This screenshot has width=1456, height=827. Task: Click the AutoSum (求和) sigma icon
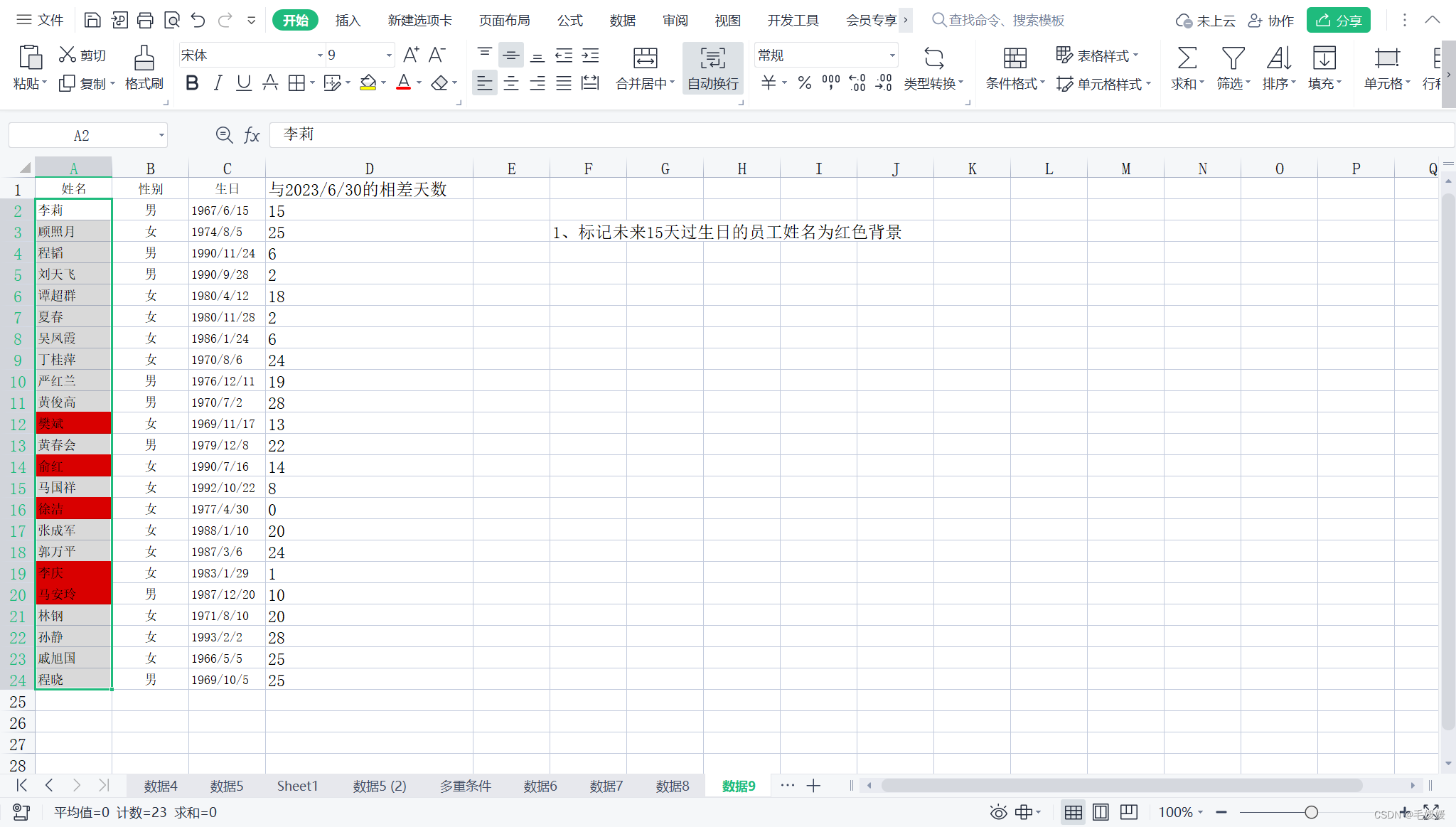pos(1187,58)
